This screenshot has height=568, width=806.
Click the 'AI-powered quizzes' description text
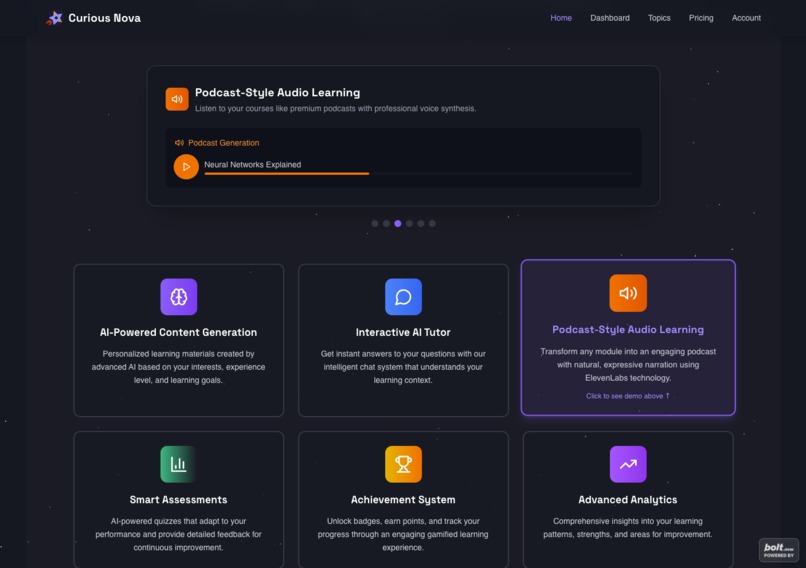pyautogui.click(x=178, y=534)
